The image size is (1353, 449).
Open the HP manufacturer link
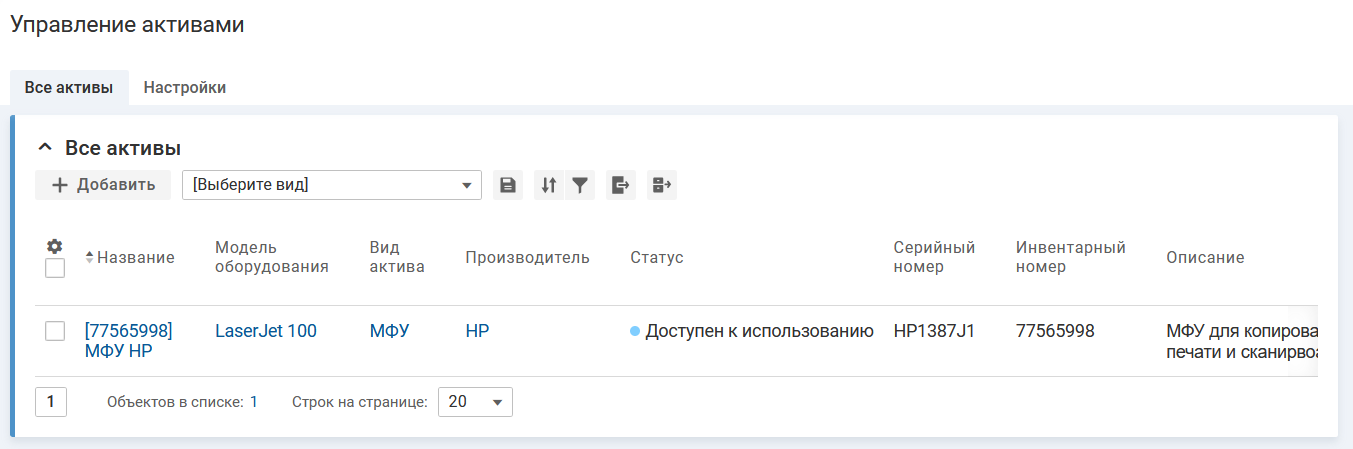pos(477,331)
